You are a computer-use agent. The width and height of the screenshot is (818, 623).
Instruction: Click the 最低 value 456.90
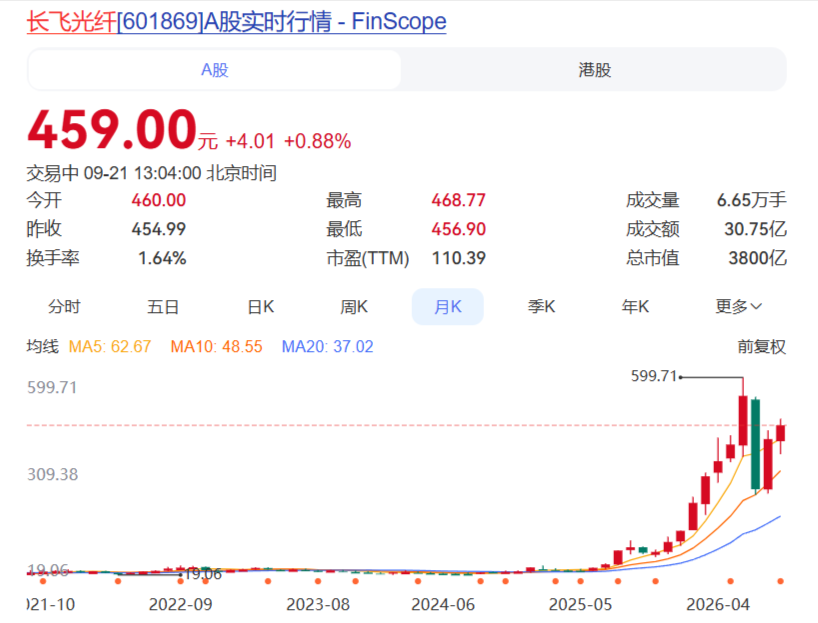(x=459, y=229)
